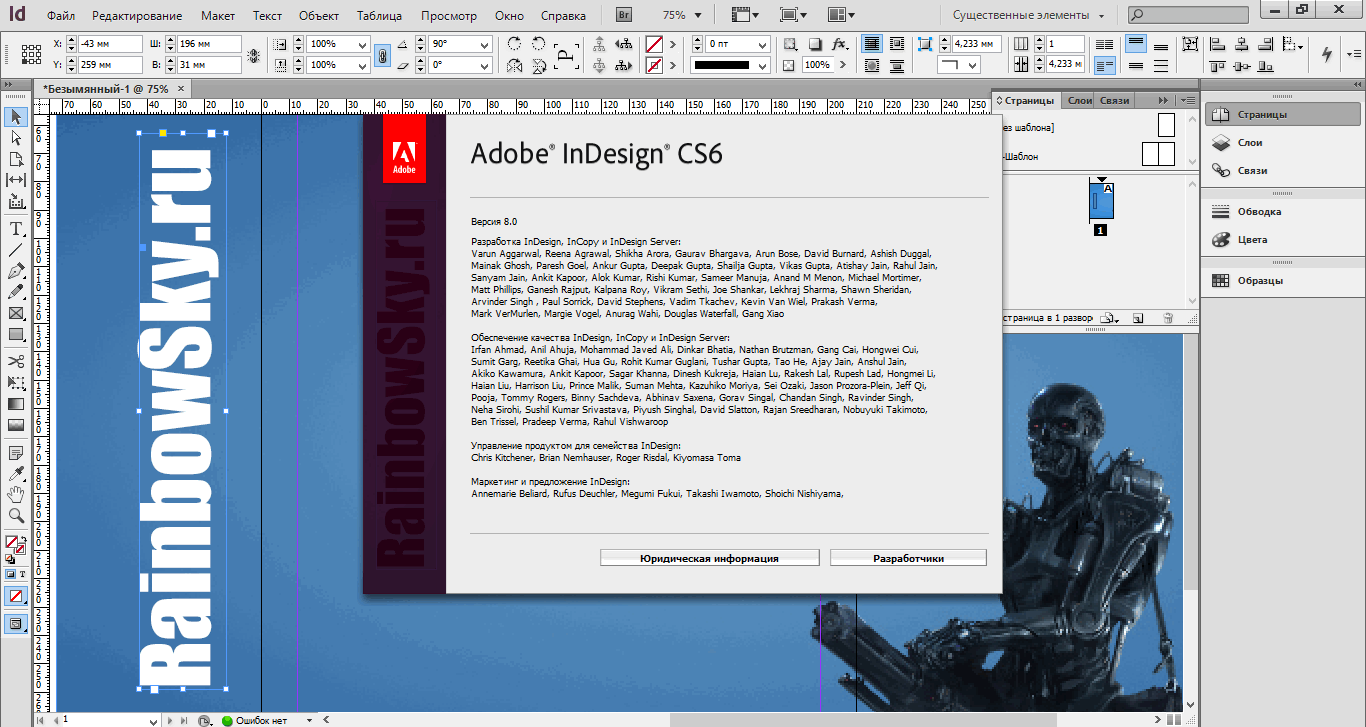1366x727 pixels.
Task: Select the Selection tool (black arrow)
Action: click(x=16, y=117)
